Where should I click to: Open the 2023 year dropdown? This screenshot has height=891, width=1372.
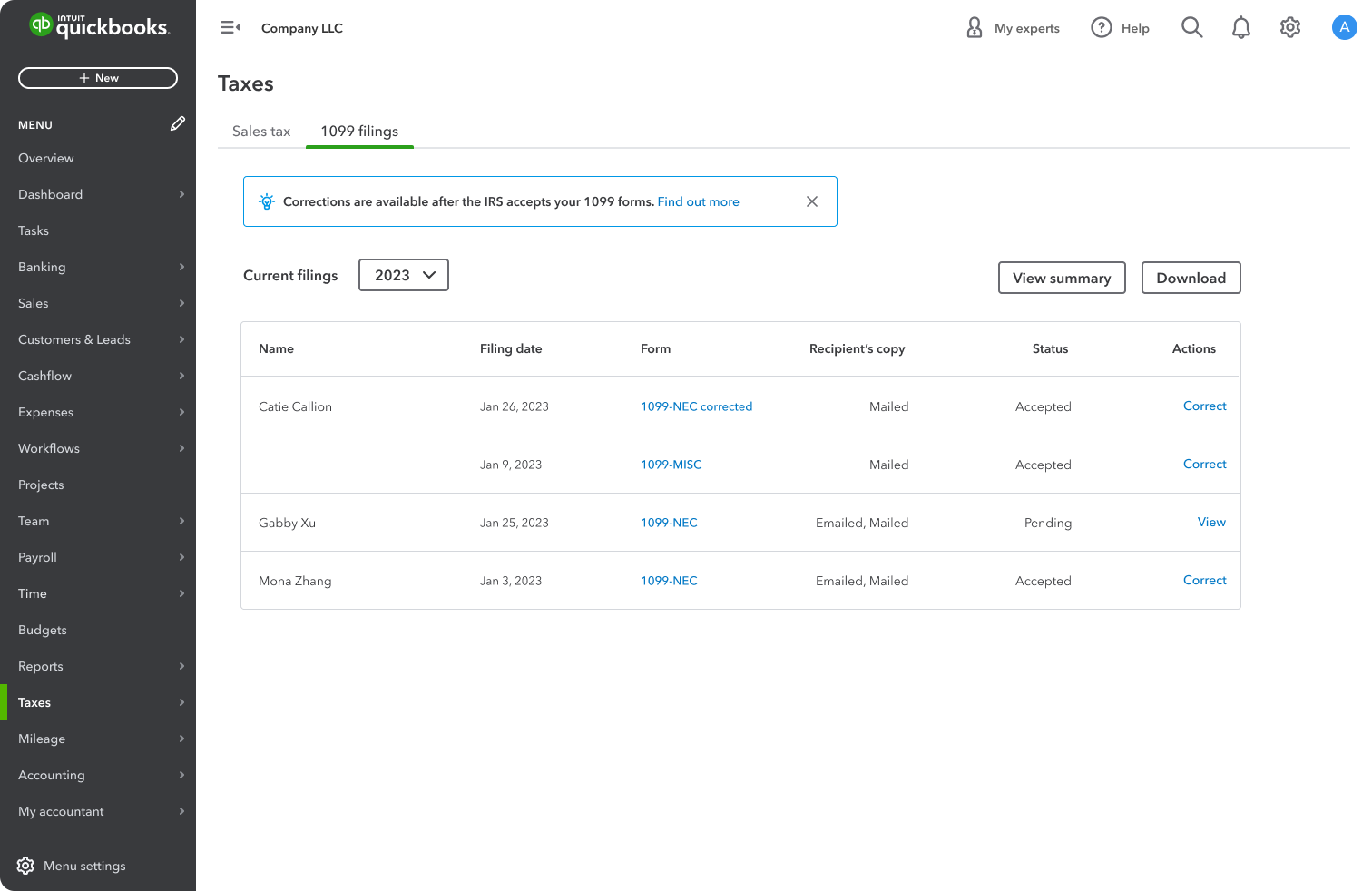tap(404, 275)
